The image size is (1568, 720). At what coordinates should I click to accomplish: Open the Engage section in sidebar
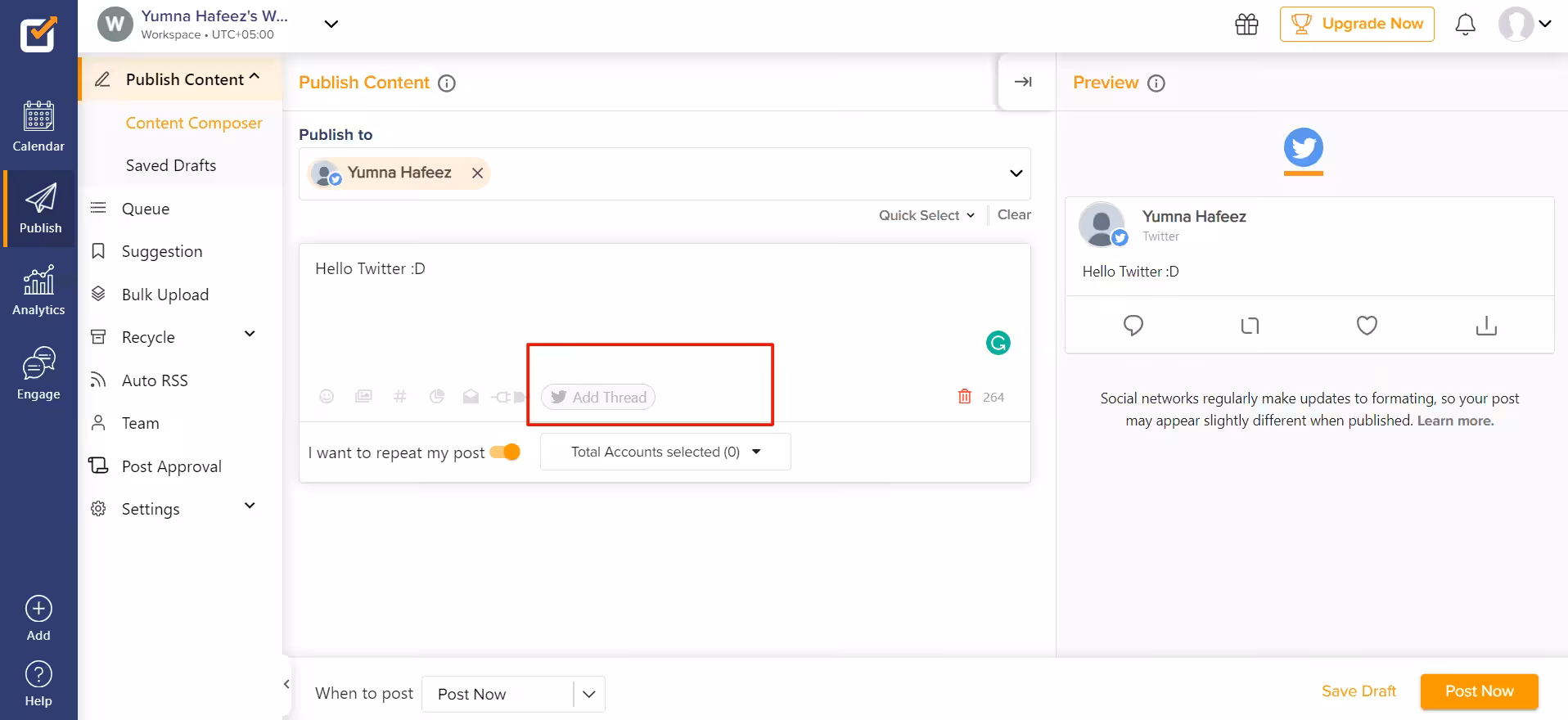38,373
